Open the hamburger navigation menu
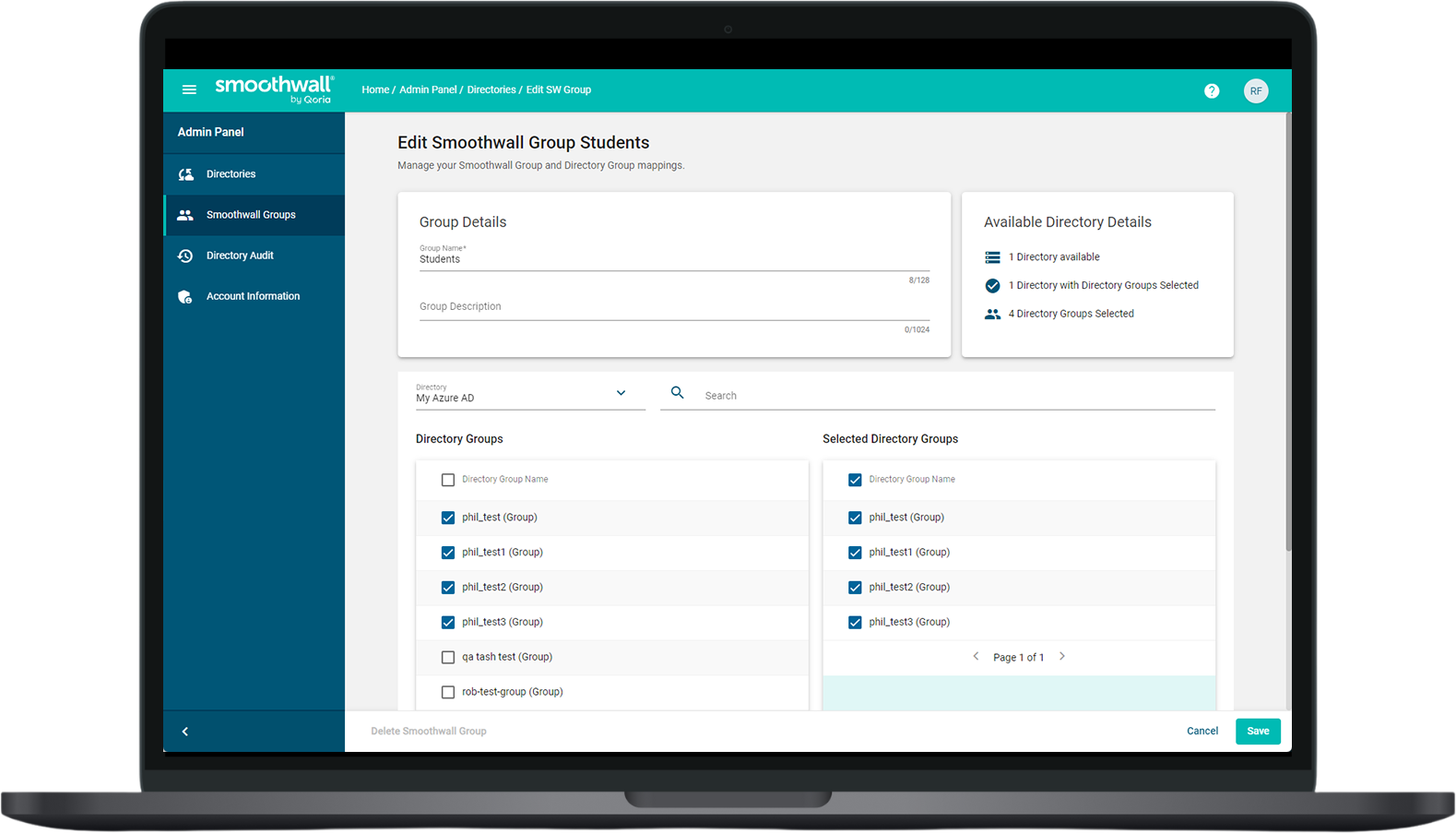Screen dimensions: 1456x834 pos(189,89)
